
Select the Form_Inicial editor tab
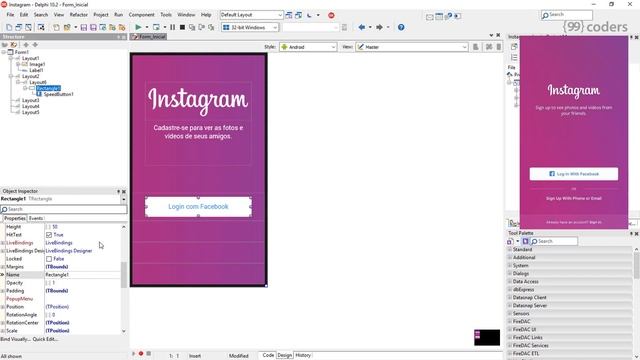point(149,36)
